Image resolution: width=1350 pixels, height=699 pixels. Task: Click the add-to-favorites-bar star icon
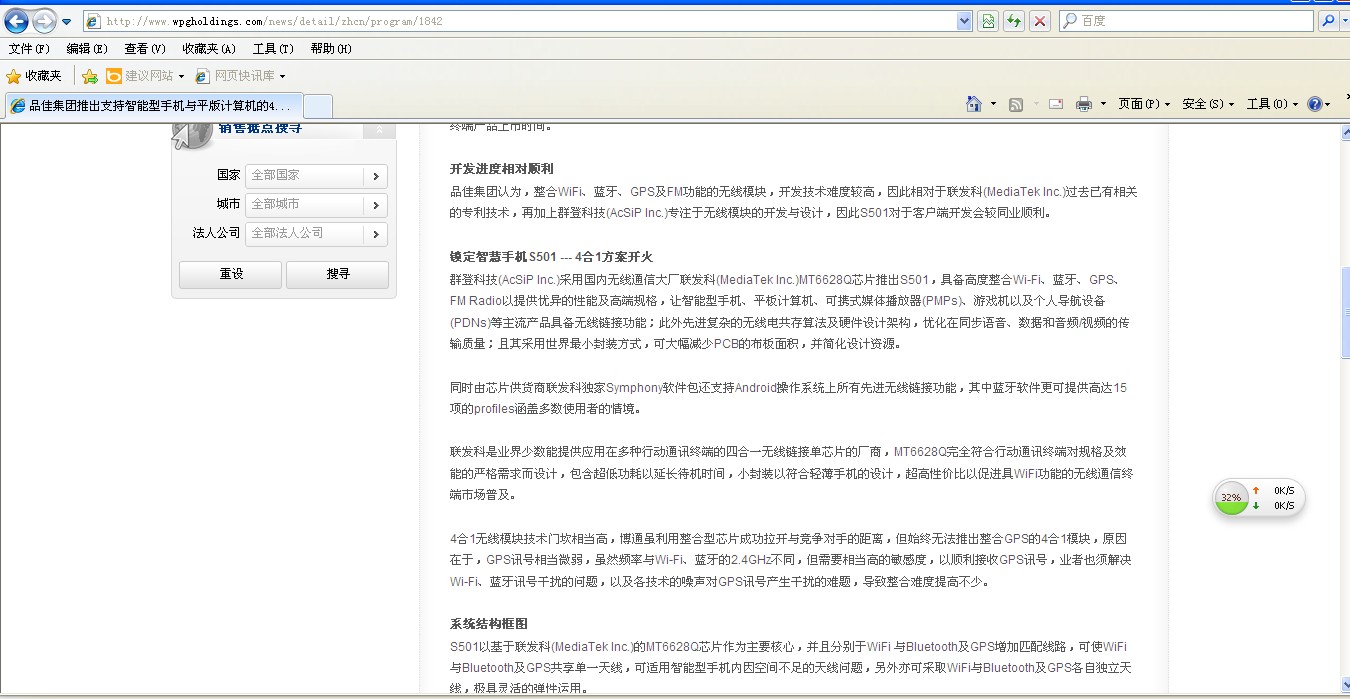pos(90,76)
